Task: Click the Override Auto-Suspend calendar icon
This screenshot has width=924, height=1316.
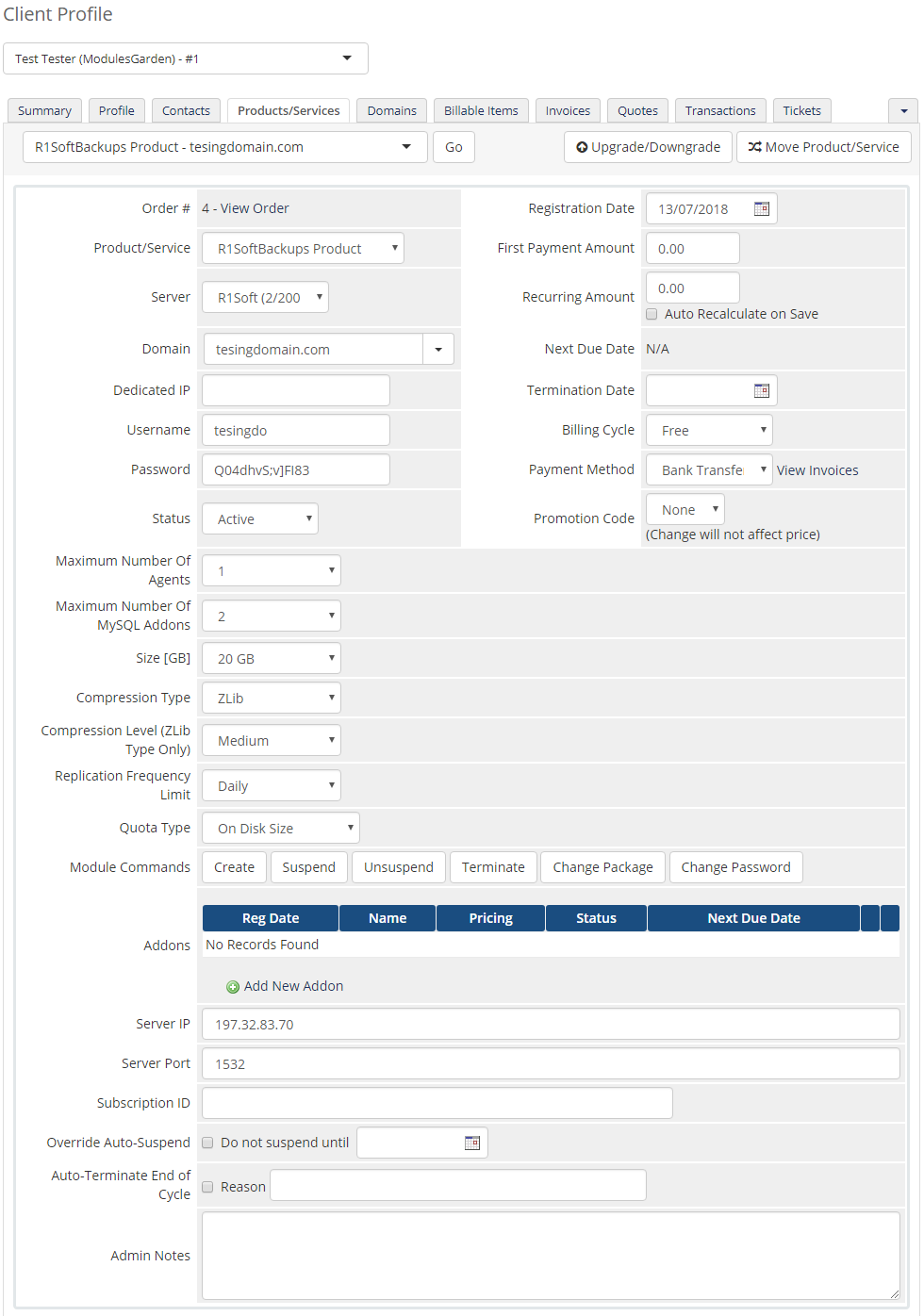Action: click(x=472, y=1143)
